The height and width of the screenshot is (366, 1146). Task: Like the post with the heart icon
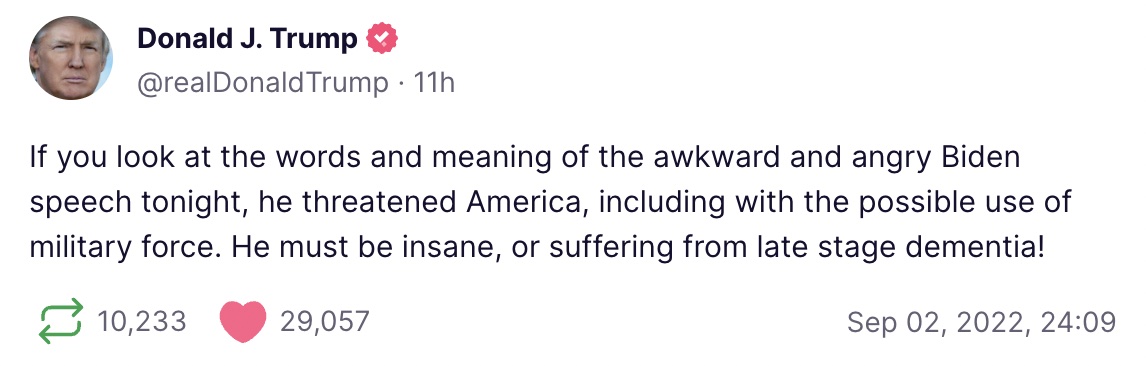243,322
